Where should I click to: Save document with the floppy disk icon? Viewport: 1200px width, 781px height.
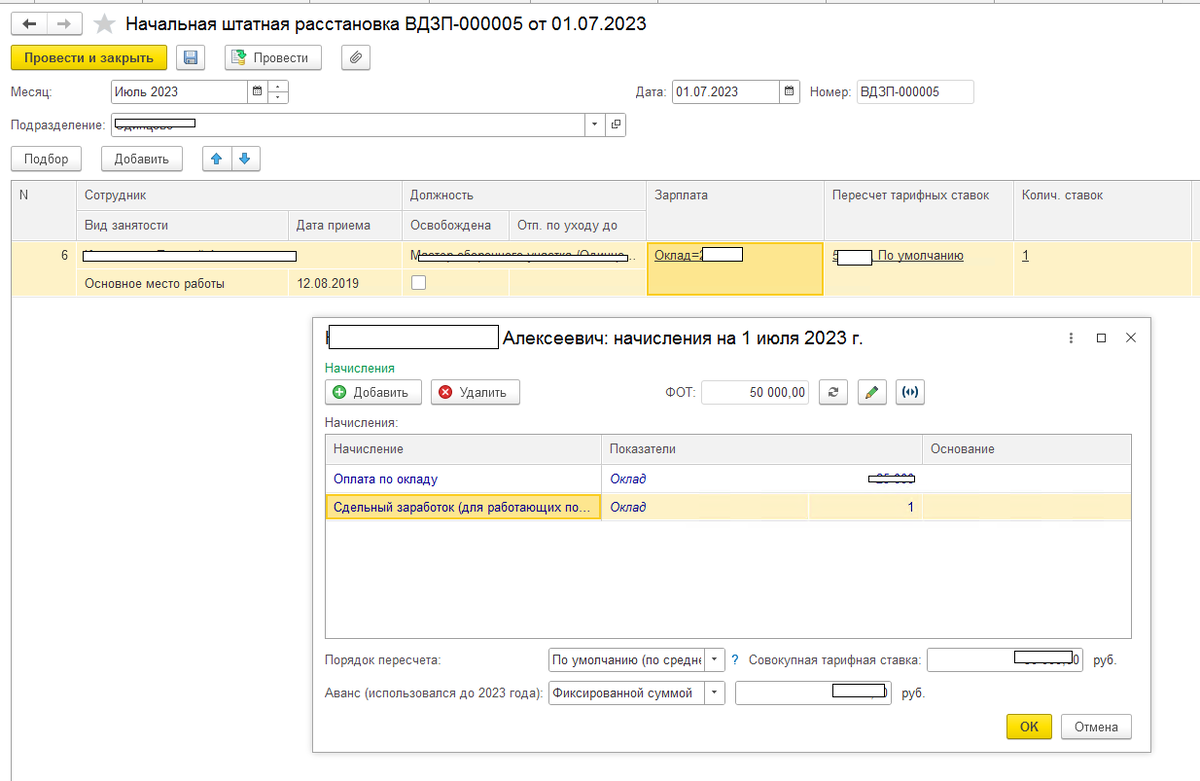pyautogui.click(x=191, y=58)
